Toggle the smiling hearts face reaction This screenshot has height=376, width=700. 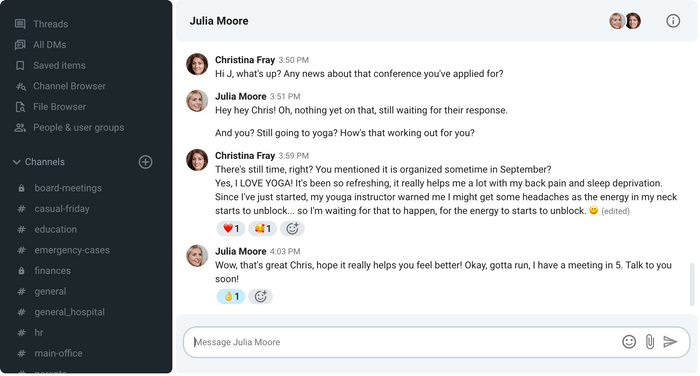[262, 229]
